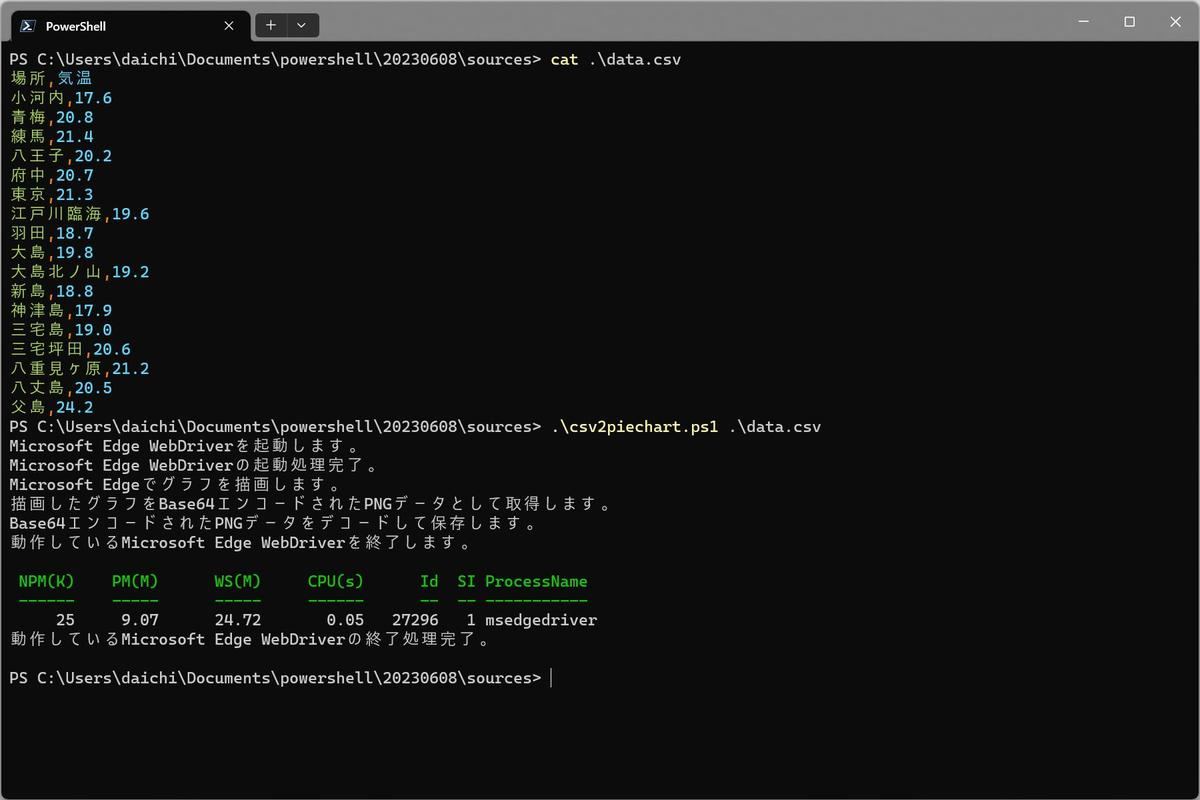
Task: Select the PowerShell tab
Action: click(x=128, y=26)
